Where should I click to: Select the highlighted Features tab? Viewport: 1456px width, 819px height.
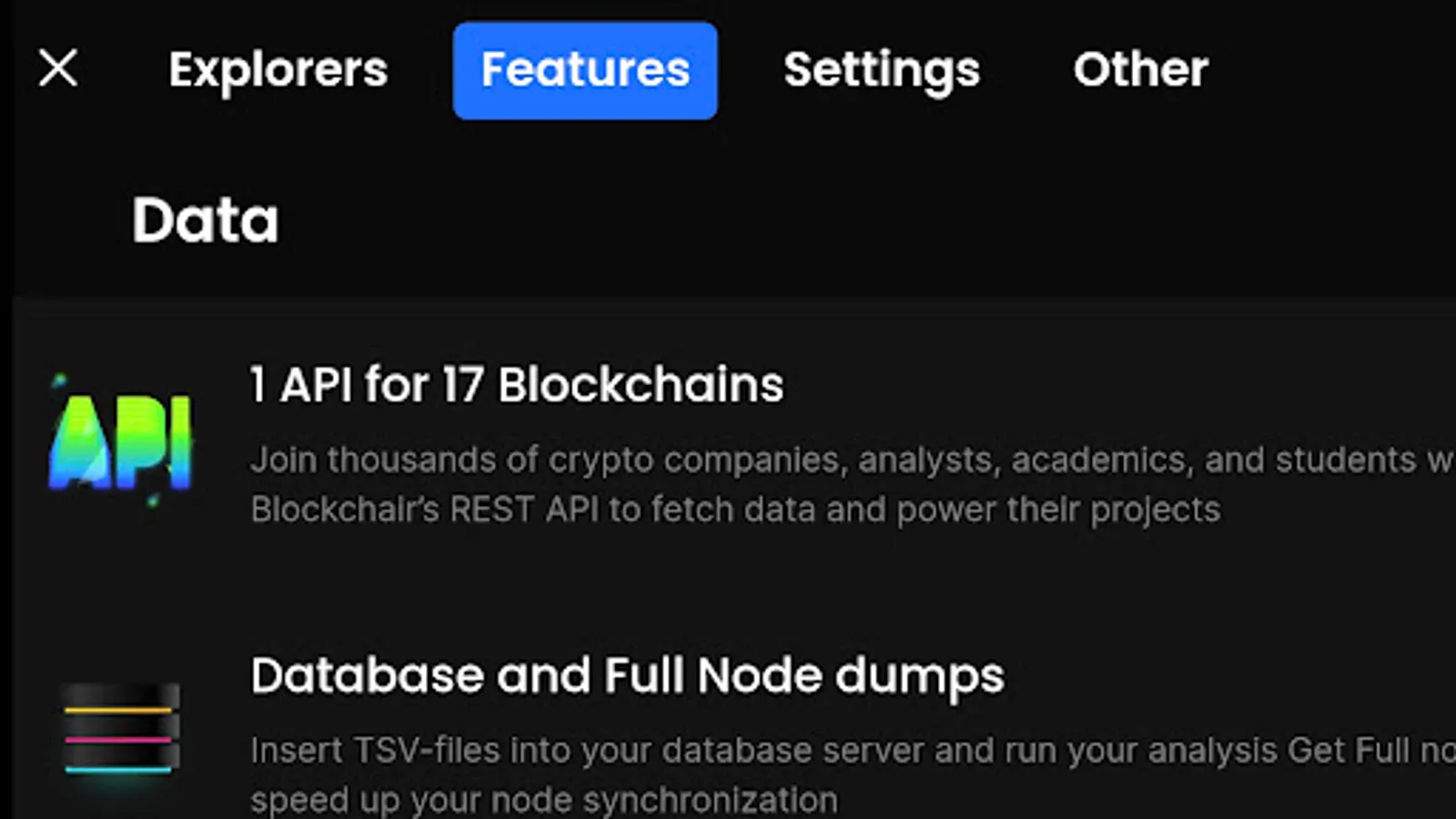585,70
